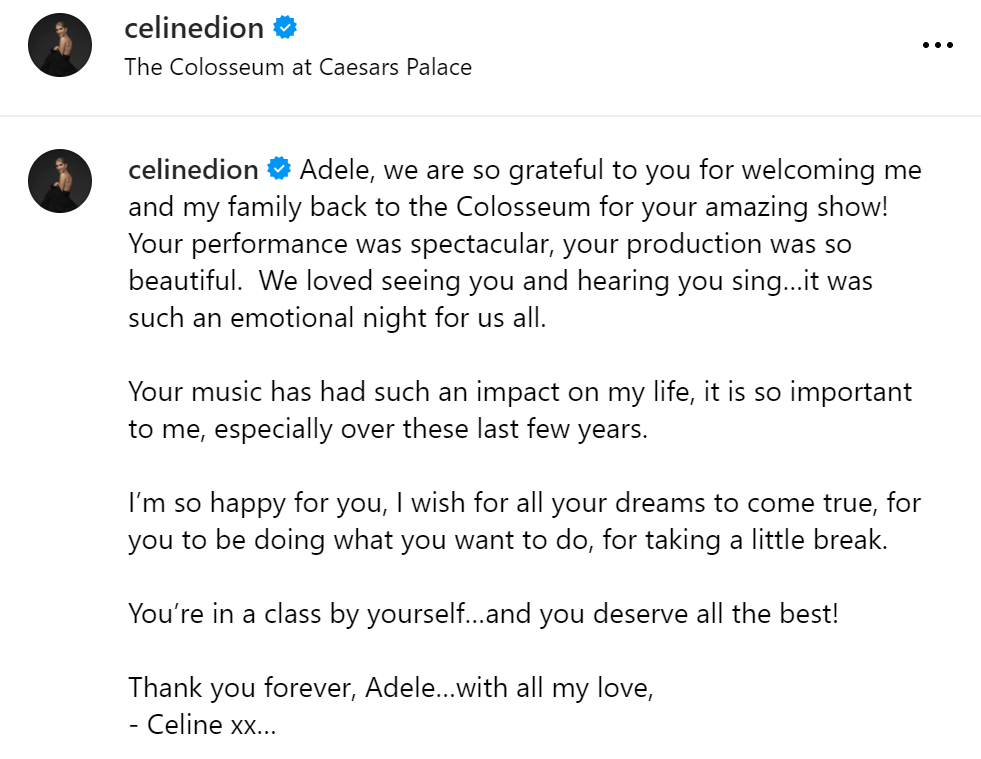
Task: Click the horizontal divider under the header
Action: (x=490, y=116)
